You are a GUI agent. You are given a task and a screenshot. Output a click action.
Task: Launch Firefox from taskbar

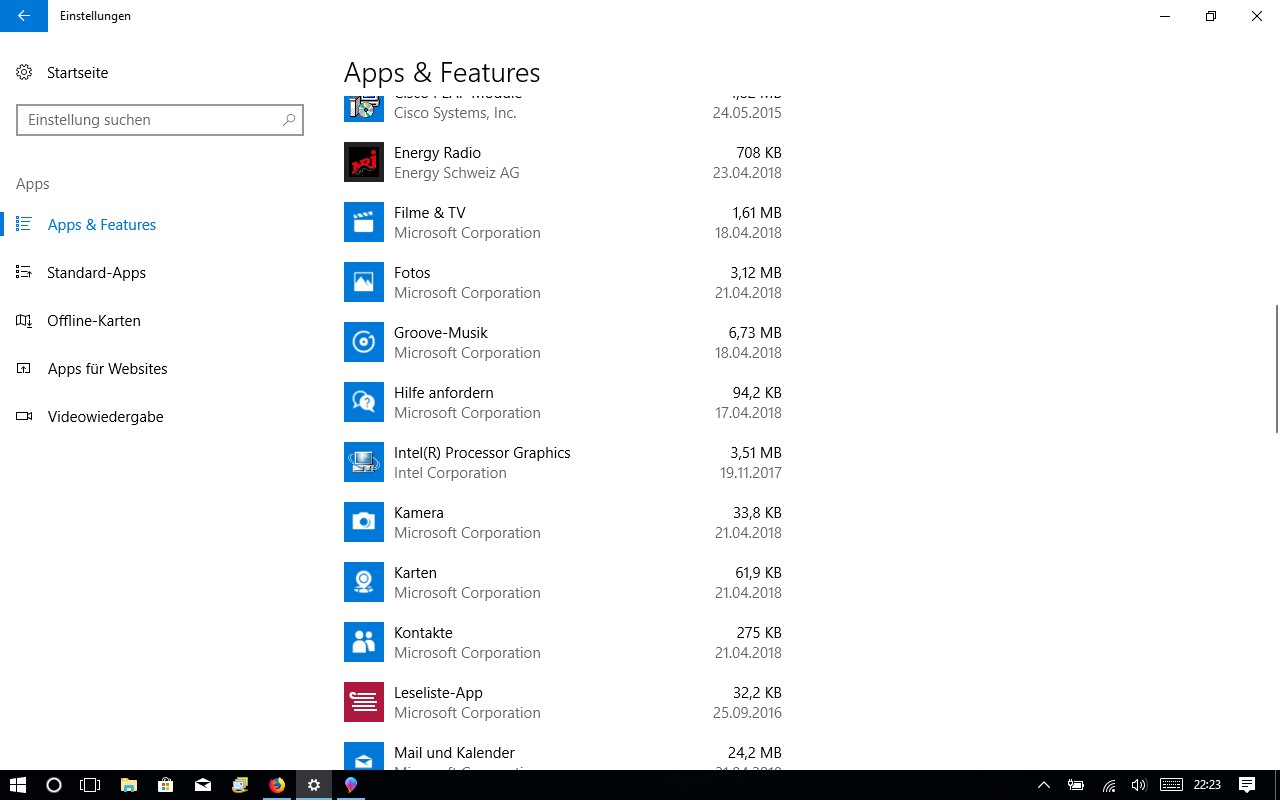click(x=277, y=785)
